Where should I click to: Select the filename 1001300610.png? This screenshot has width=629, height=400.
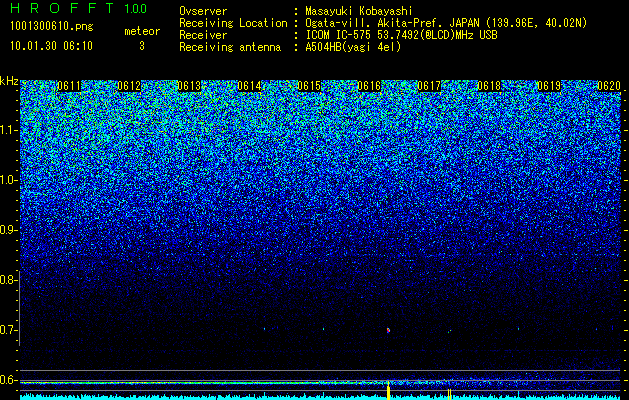point(52,27)
